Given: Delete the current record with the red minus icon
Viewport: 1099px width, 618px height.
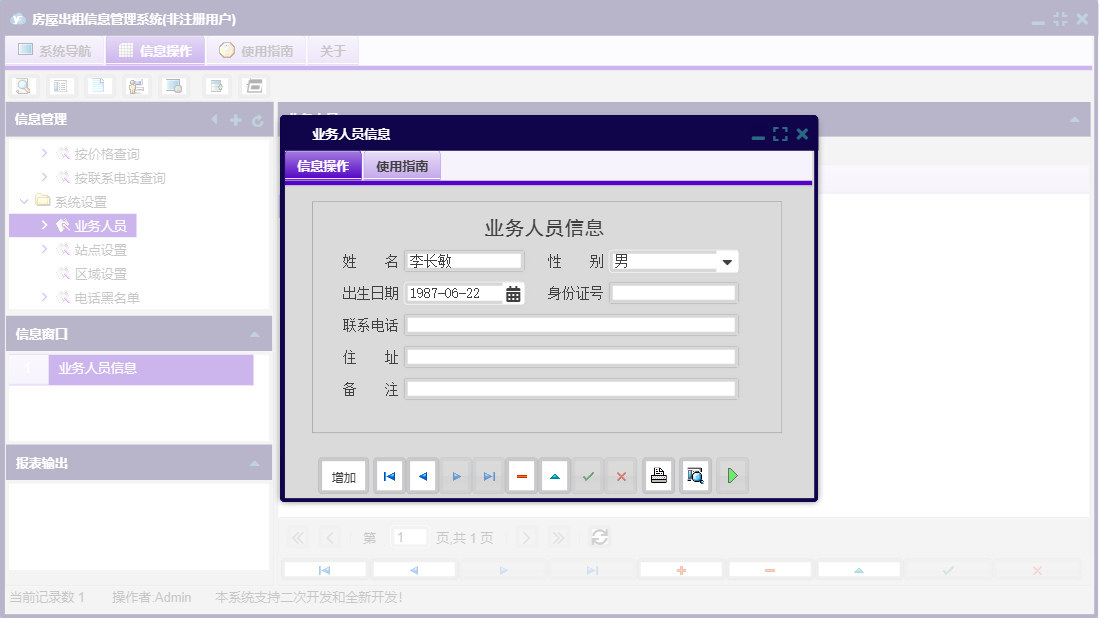Looking at the screenshot, I should click(521, 476).
